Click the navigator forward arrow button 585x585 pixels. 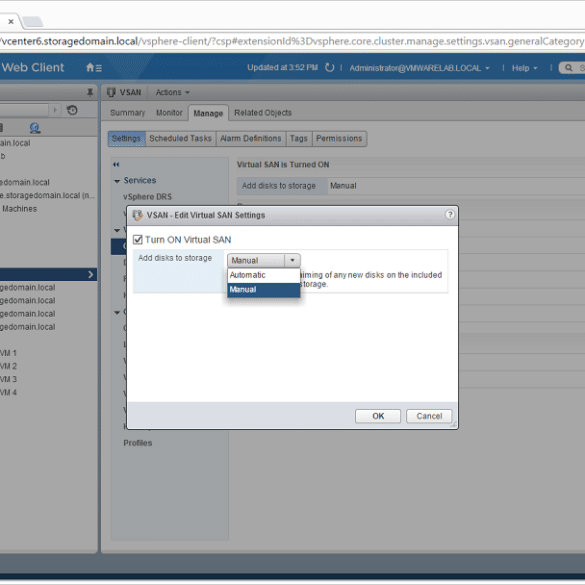pyautogui.click(x=55, y=110)
